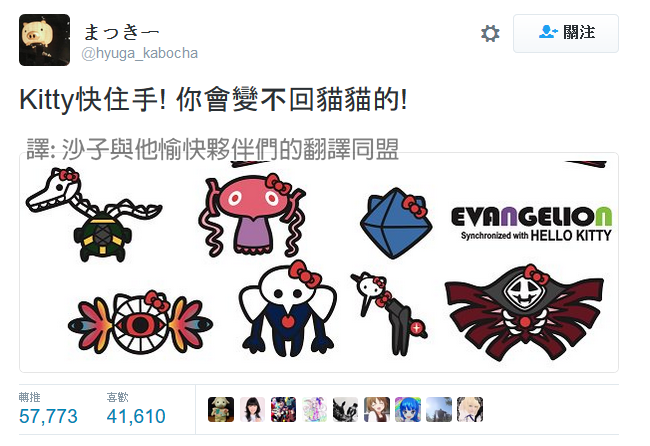Click the 關注 follow button

pyautogui.click(x=565, y=34)
